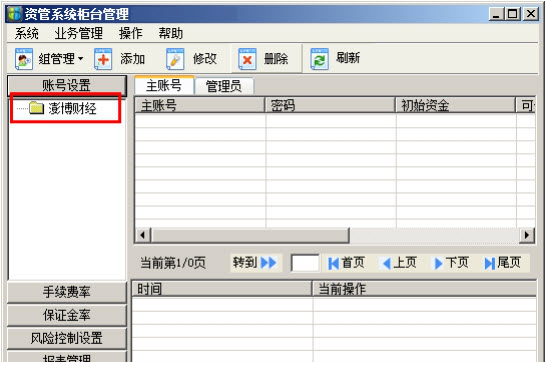Click the page number input field
Image resolution: width=545 pixels, height=376 pixels.
[x=305, y=263]
